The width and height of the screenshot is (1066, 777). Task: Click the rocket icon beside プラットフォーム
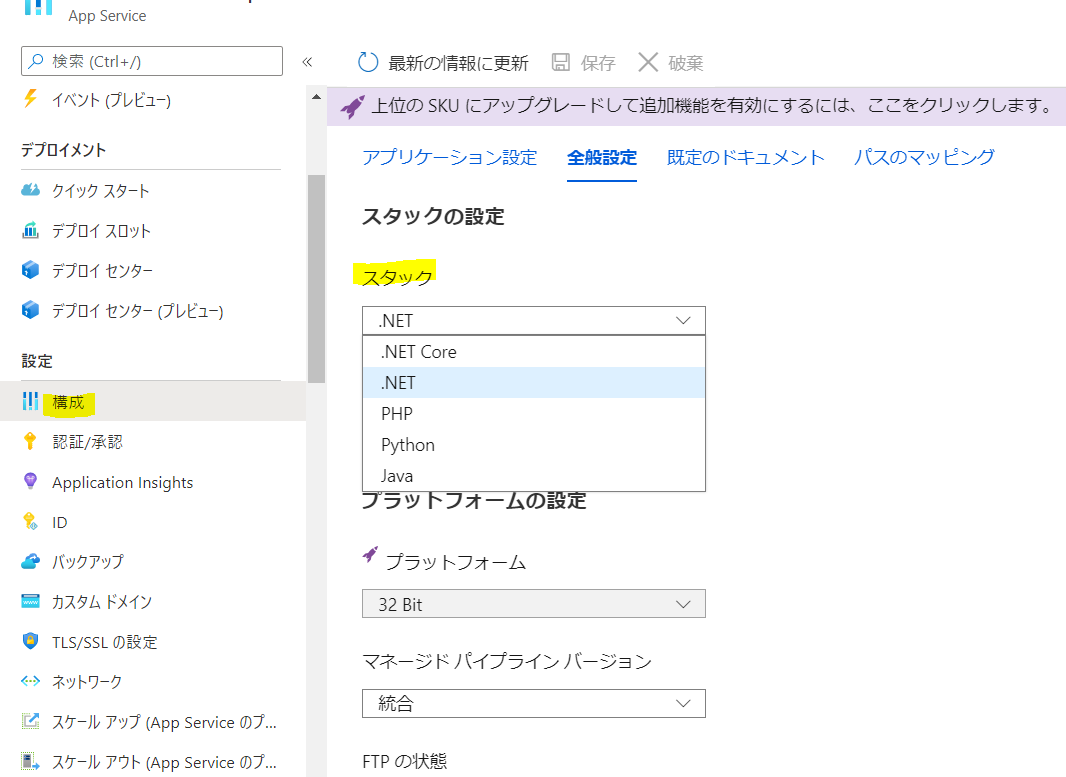[x=370, y=555]
